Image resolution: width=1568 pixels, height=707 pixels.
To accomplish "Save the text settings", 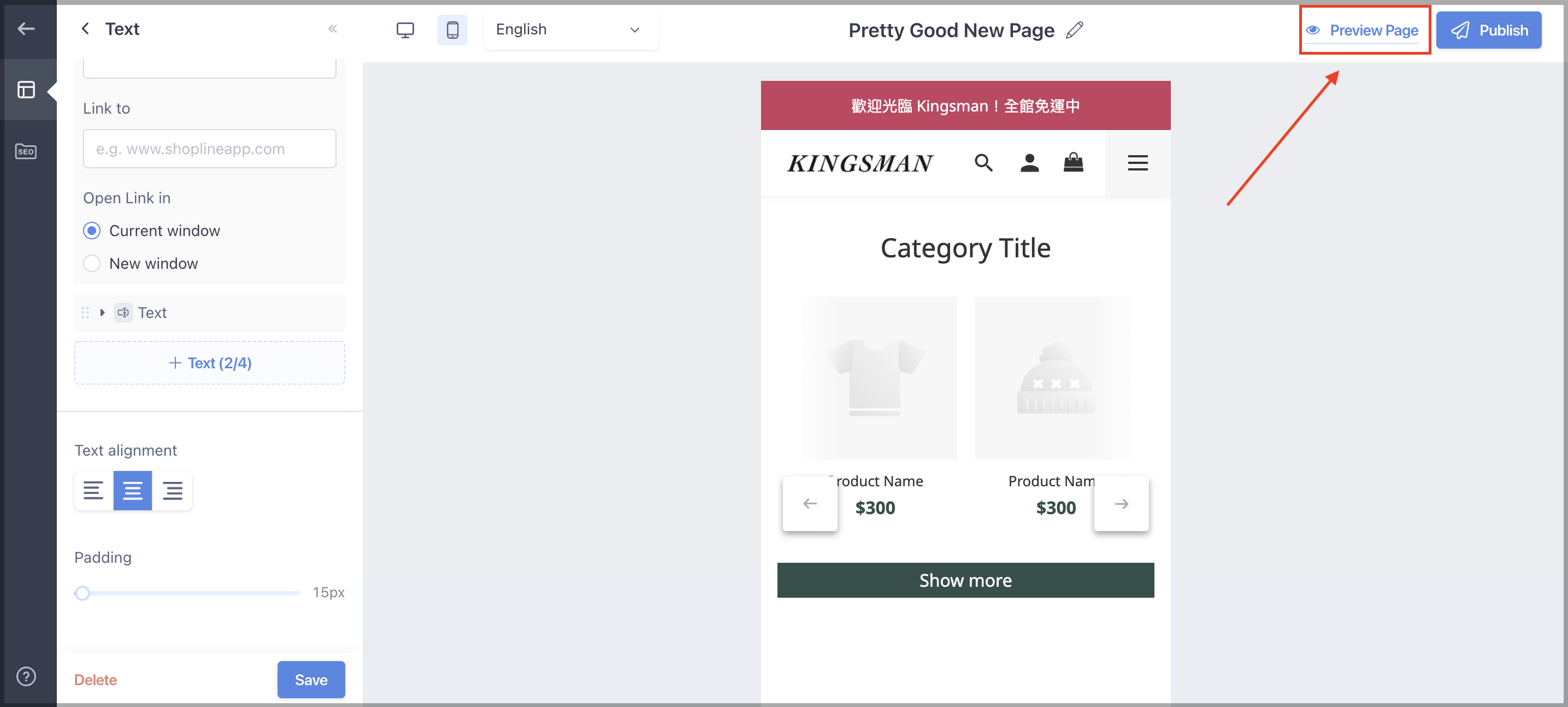I will pos(311,680).
